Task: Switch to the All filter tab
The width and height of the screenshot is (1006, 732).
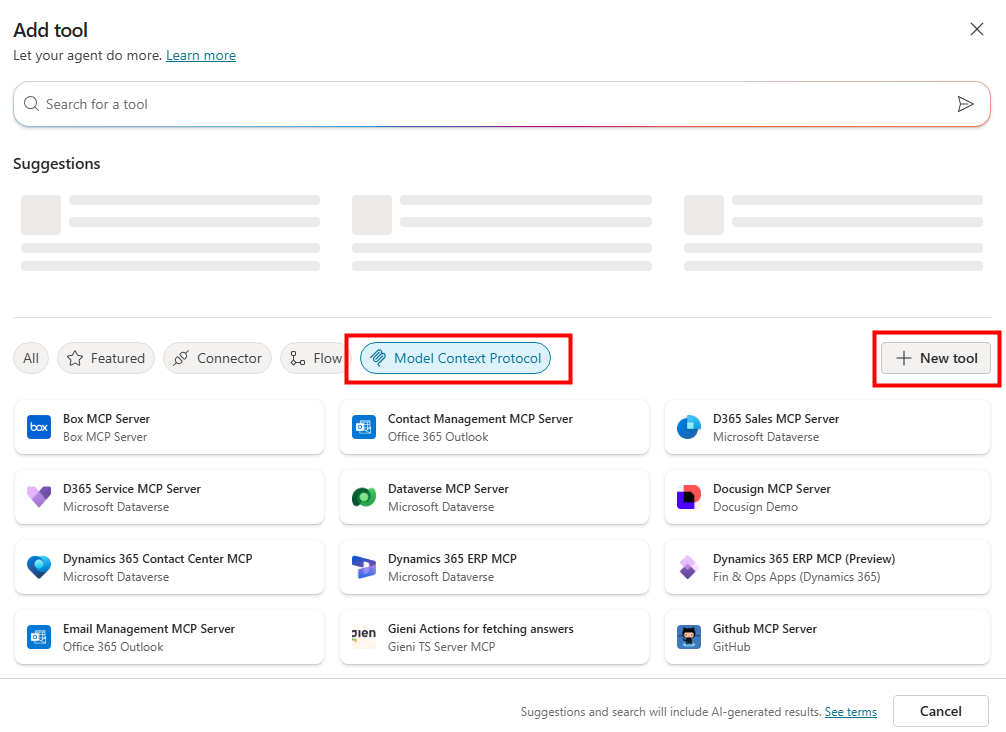Action: click(31, 358)
